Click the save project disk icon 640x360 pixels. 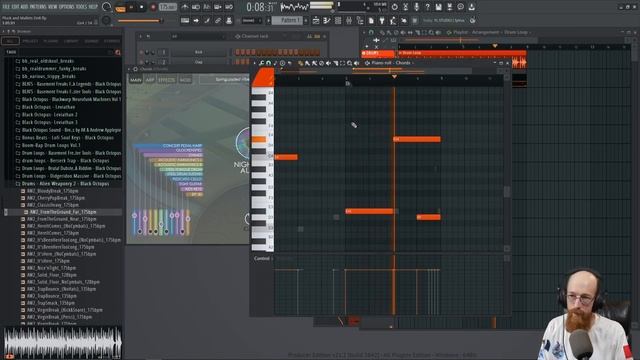pos(438,7)
